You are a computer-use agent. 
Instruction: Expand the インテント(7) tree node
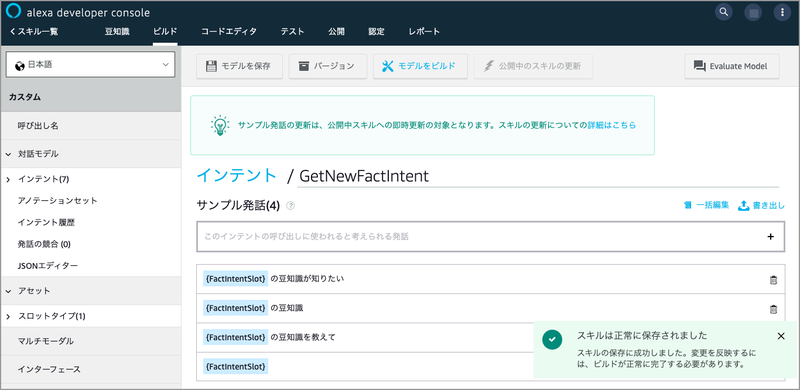tap(8, 179)
